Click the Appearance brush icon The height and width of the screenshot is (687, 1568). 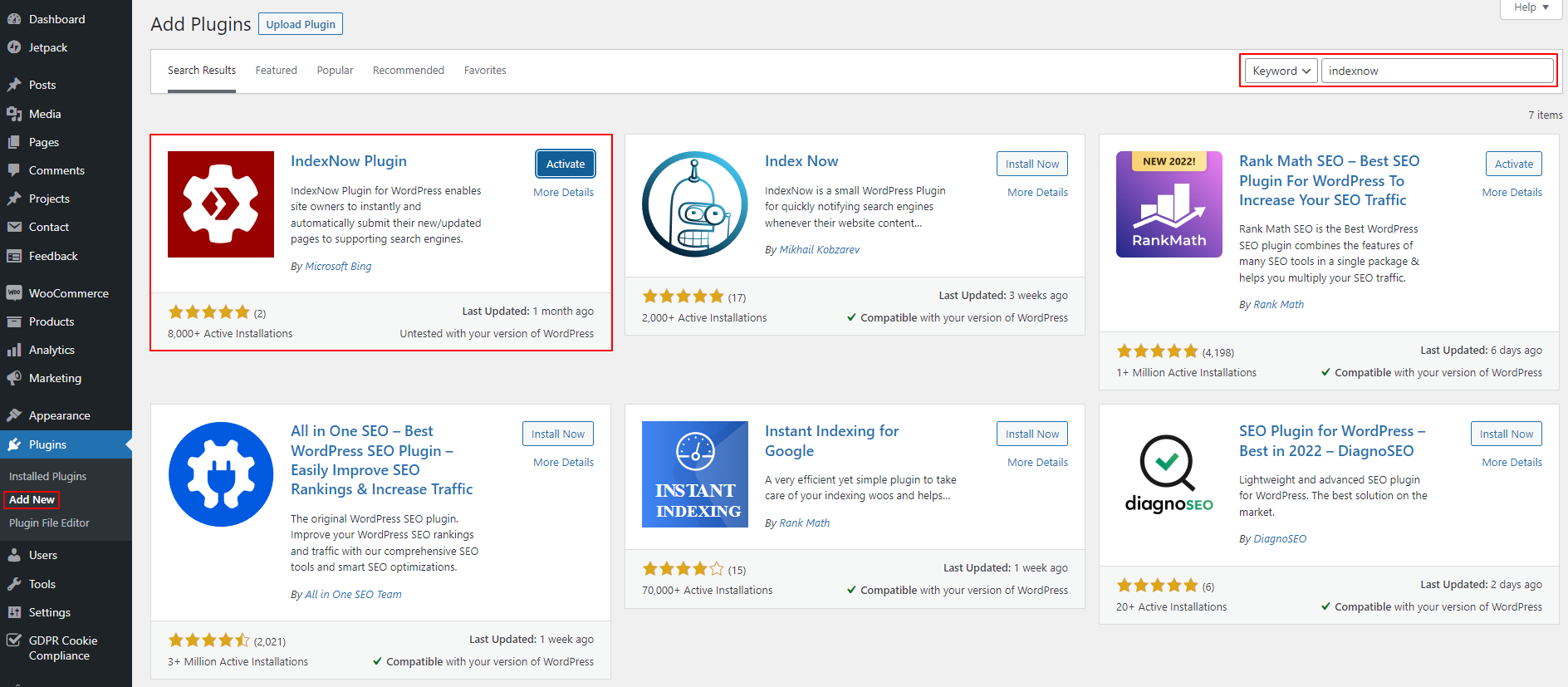(14, 415)
